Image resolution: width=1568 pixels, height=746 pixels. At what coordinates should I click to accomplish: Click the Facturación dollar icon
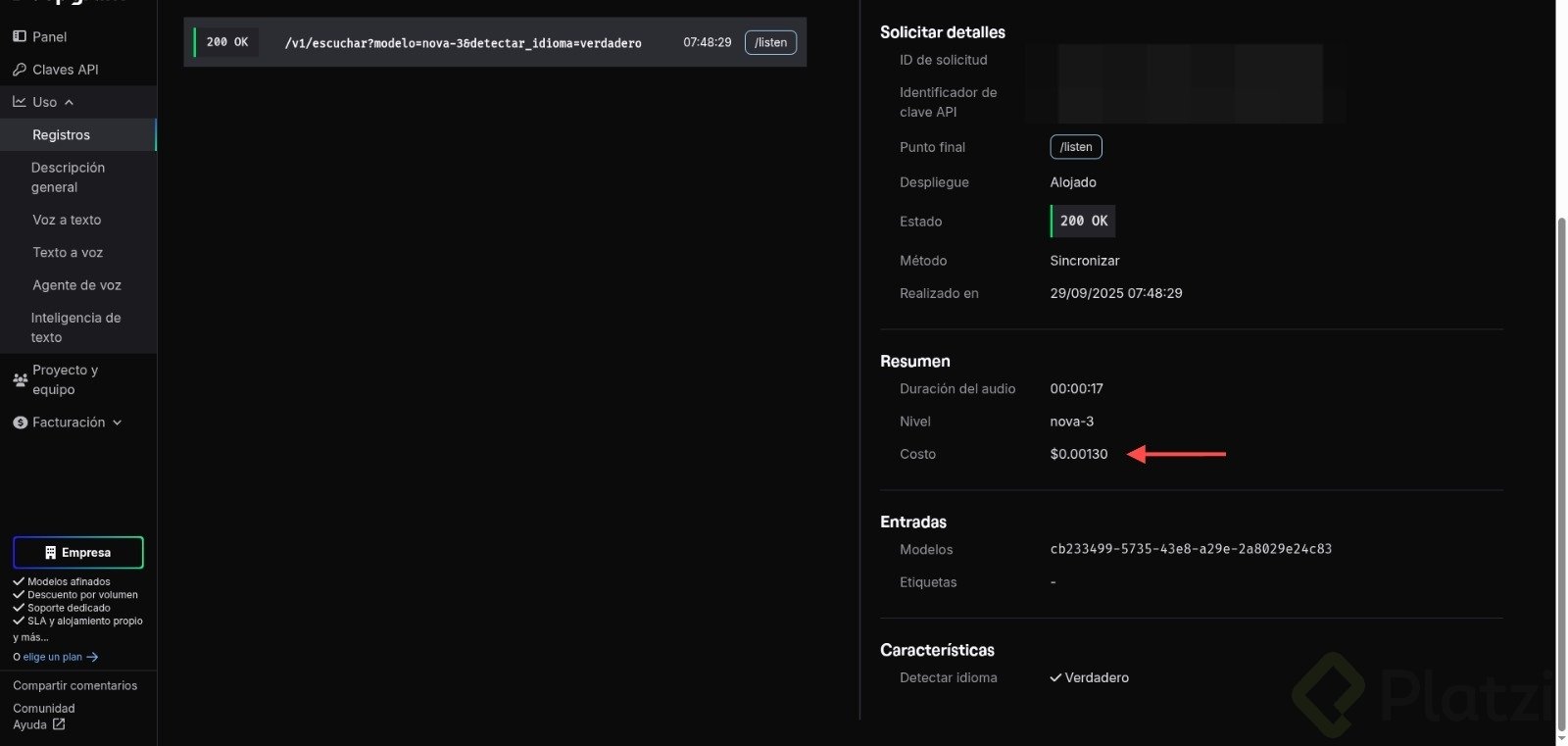21,423
